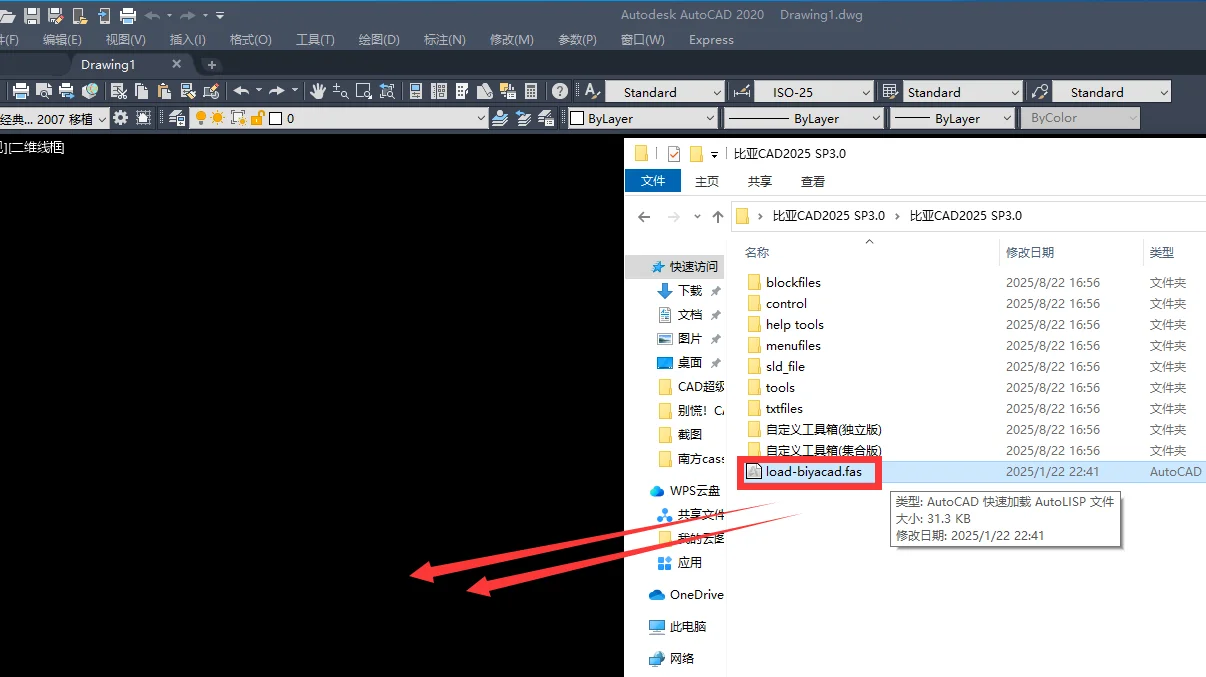
Task: Open the 格式(O) menu
Action: [x=251, y=40]
